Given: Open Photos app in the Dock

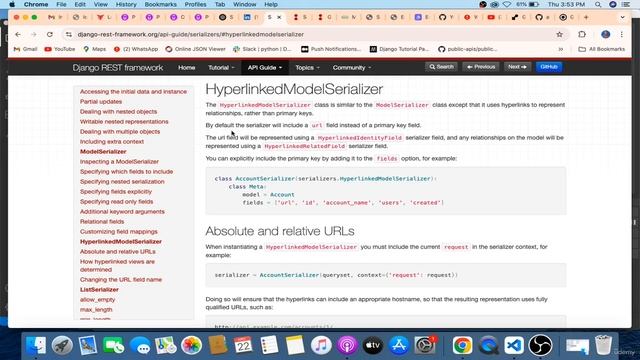Looking at the screenshot, I should point(191,345).
